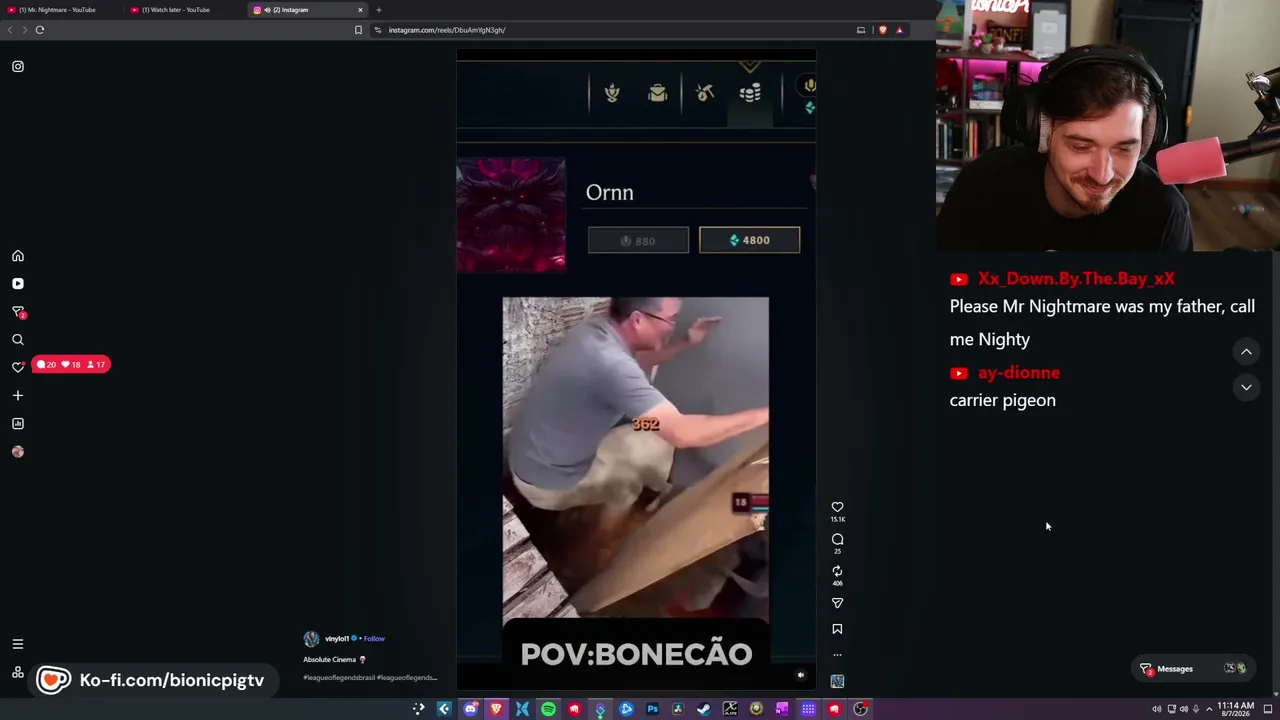Open the taskbar clock and date
Image resolution: width=1280 pixels, height=720 pixels.
[1235, 709]
